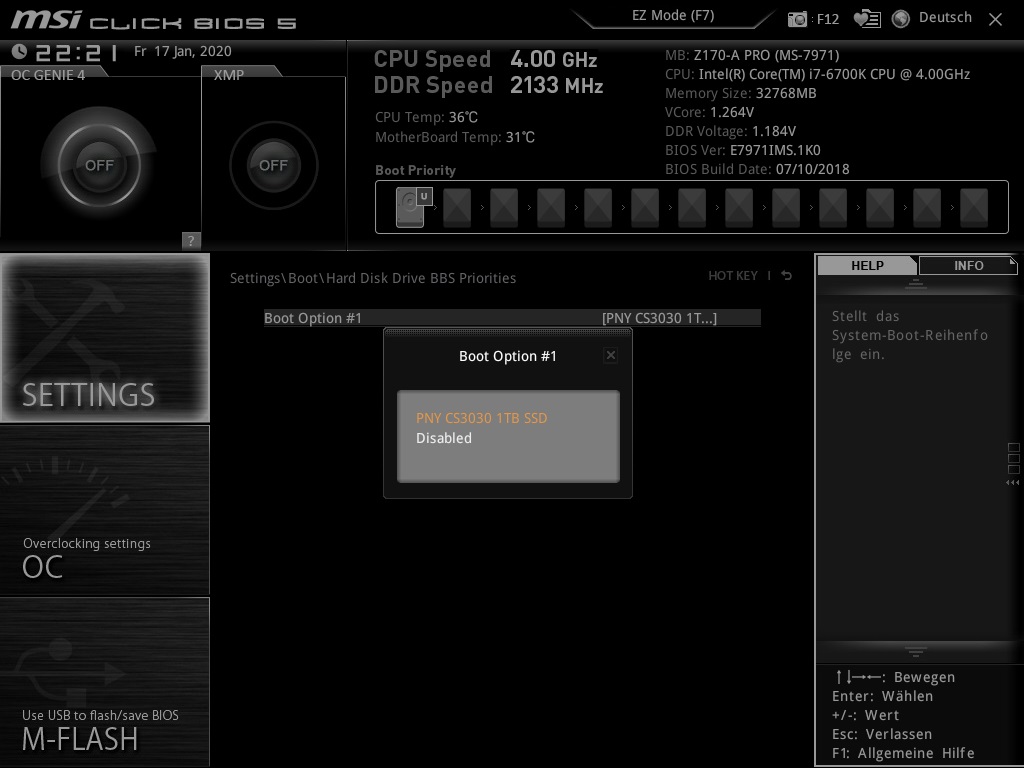
Task: Select the last boot priority device slot
Action: [x=974, y=208]
